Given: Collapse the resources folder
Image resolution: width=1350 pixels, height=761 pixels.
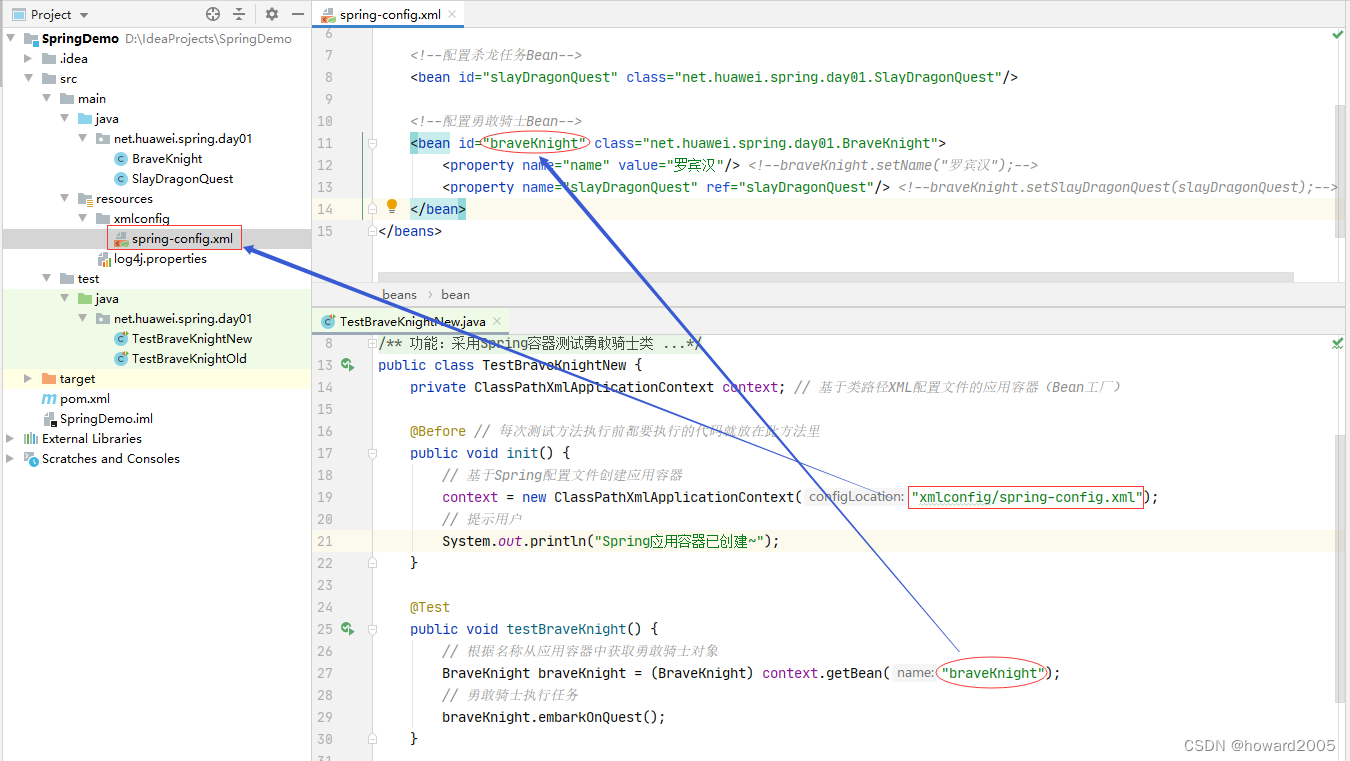Looking at the screenshot, I should pos(65,198).
